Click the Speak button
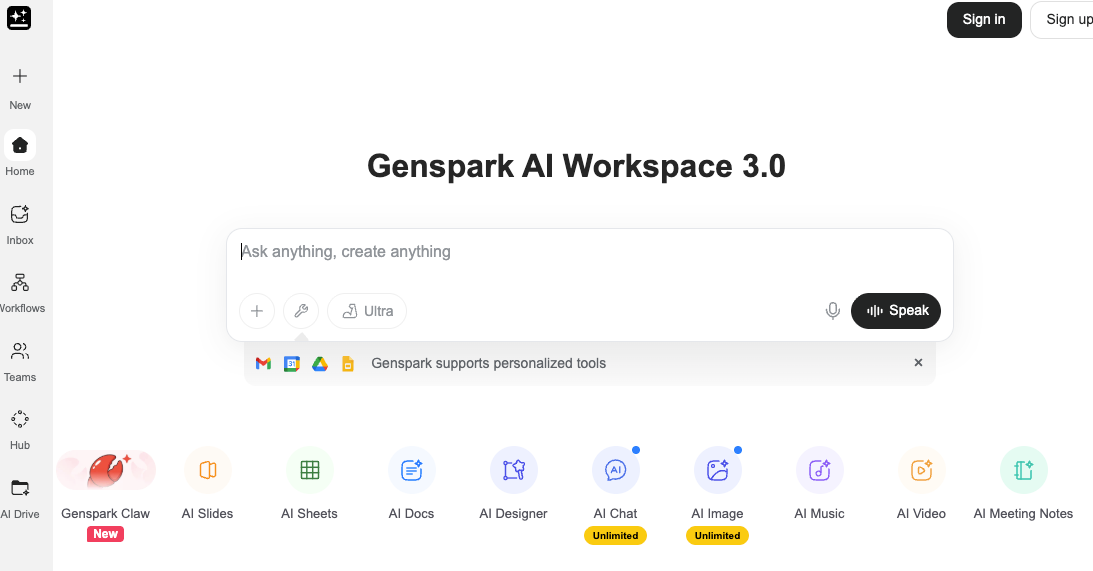The height and width of the screenshot is (571, 1093). (896, 311)
